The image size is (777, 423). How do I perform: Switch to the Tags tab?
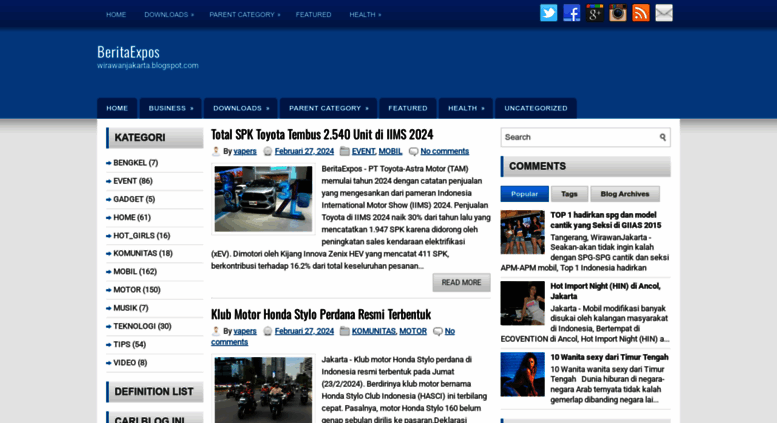pos(569,194)
